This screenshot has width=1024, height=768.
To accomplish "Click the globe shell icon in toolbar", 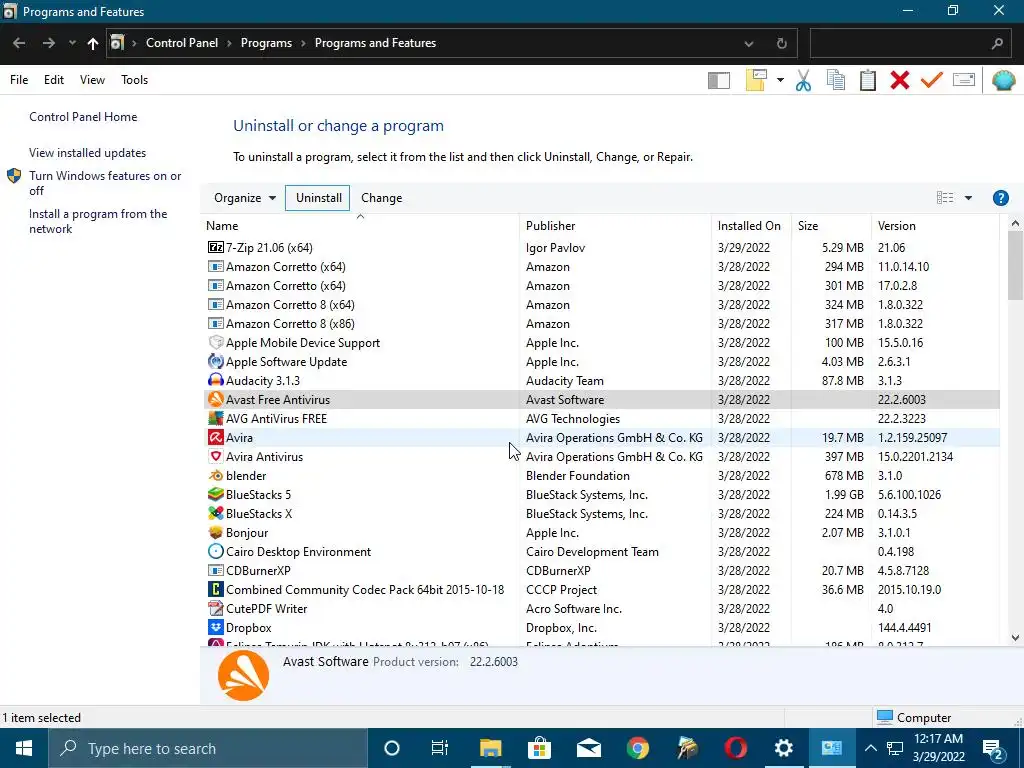I will coord(1004,80).
